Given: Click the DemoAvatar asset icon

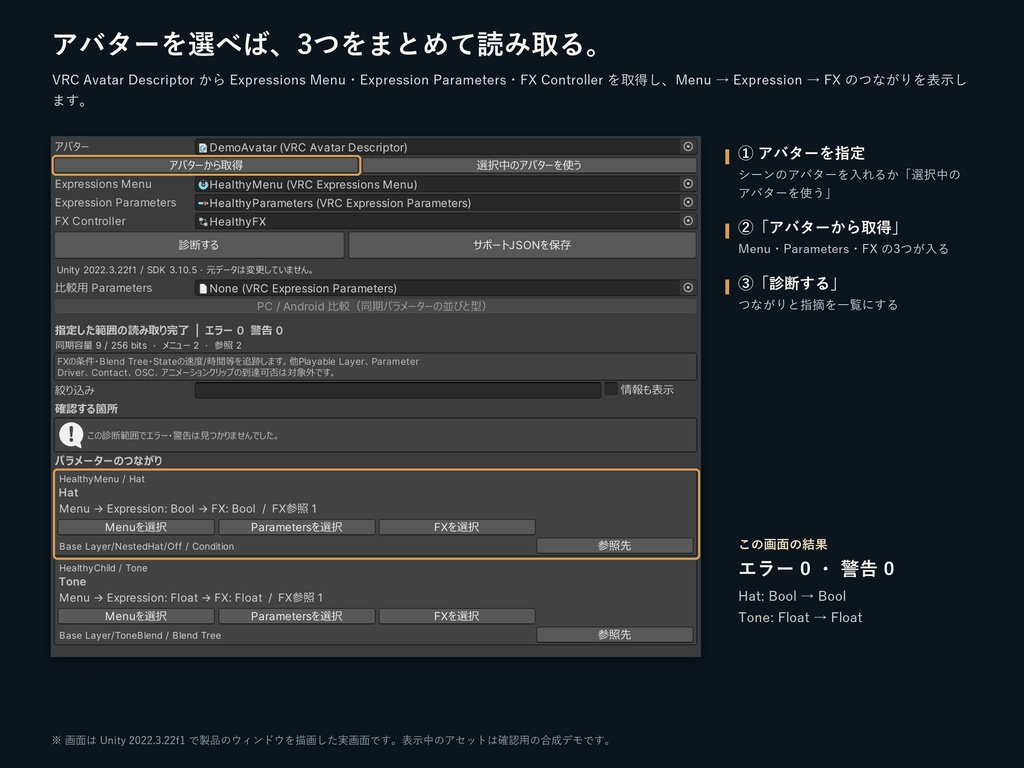Looking at the screenshot, I should tap(203, 148).
